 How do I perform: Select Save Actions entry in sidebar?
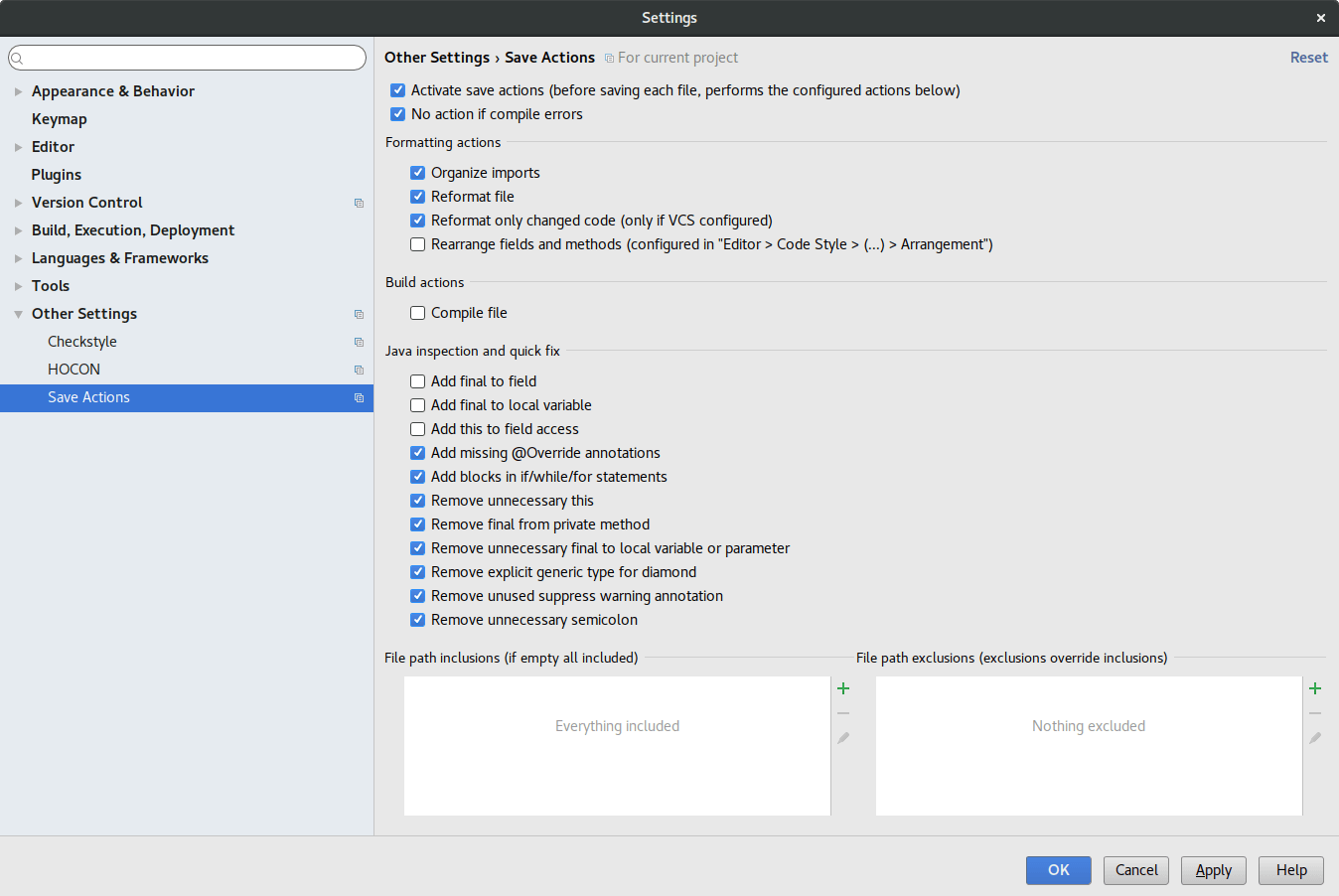tap(187, 397)
